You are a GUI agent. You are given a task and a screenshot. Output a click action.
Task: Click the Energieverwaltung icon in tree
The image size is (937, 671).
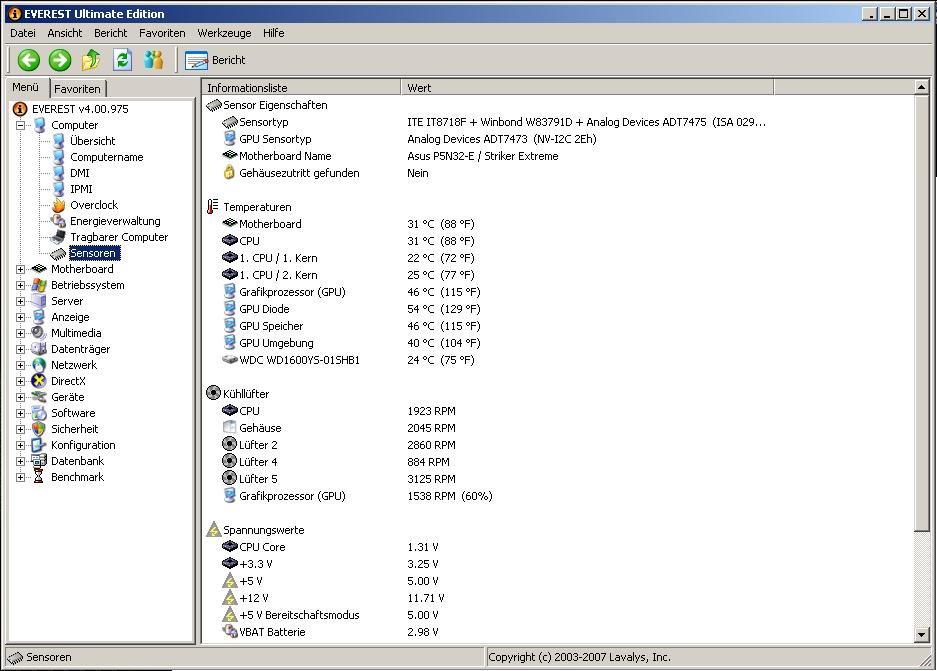point(59,221)
